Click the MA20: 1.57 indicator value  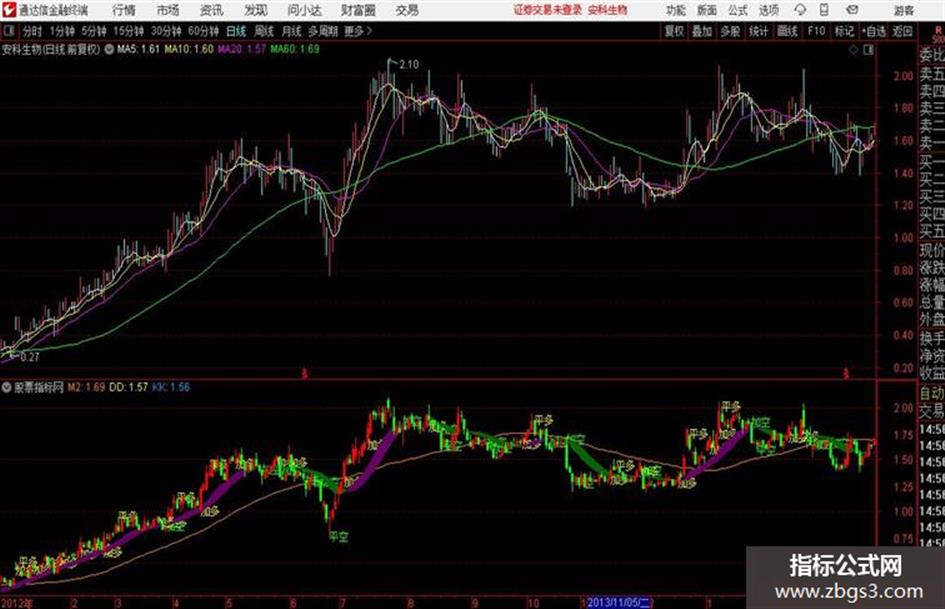[241, 49]
